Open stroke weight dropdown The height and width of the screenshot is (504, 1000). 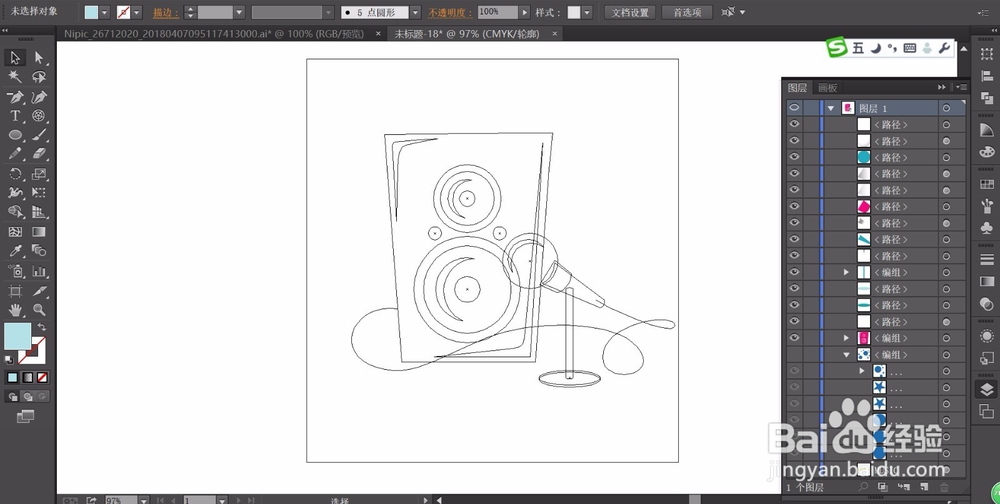coord(239,12)
